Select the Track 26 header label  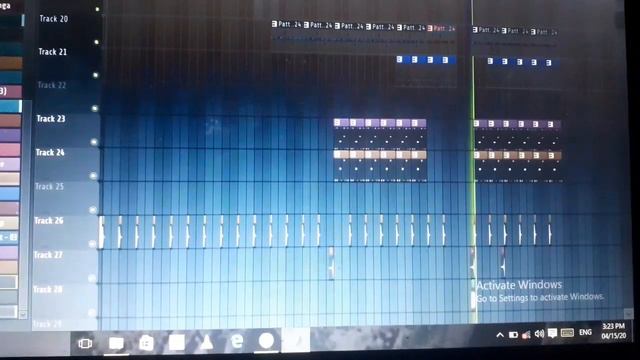coord(49,221)
